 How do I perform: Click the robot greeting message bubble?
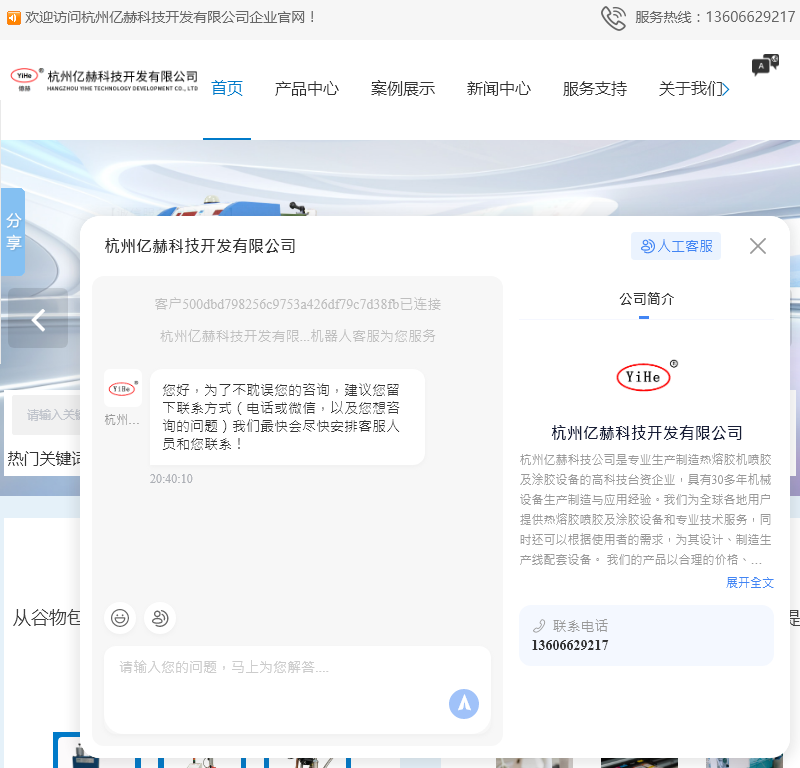tap(287, 417)
